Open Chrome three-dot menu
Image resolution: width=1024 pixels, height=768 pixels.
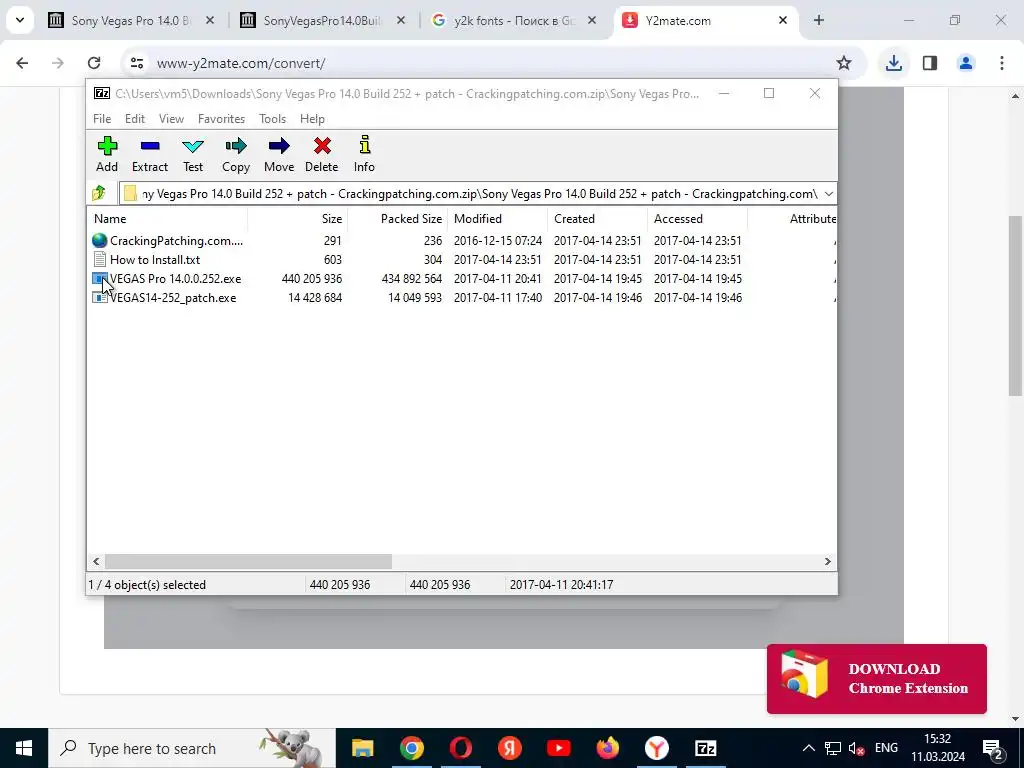1002,63
